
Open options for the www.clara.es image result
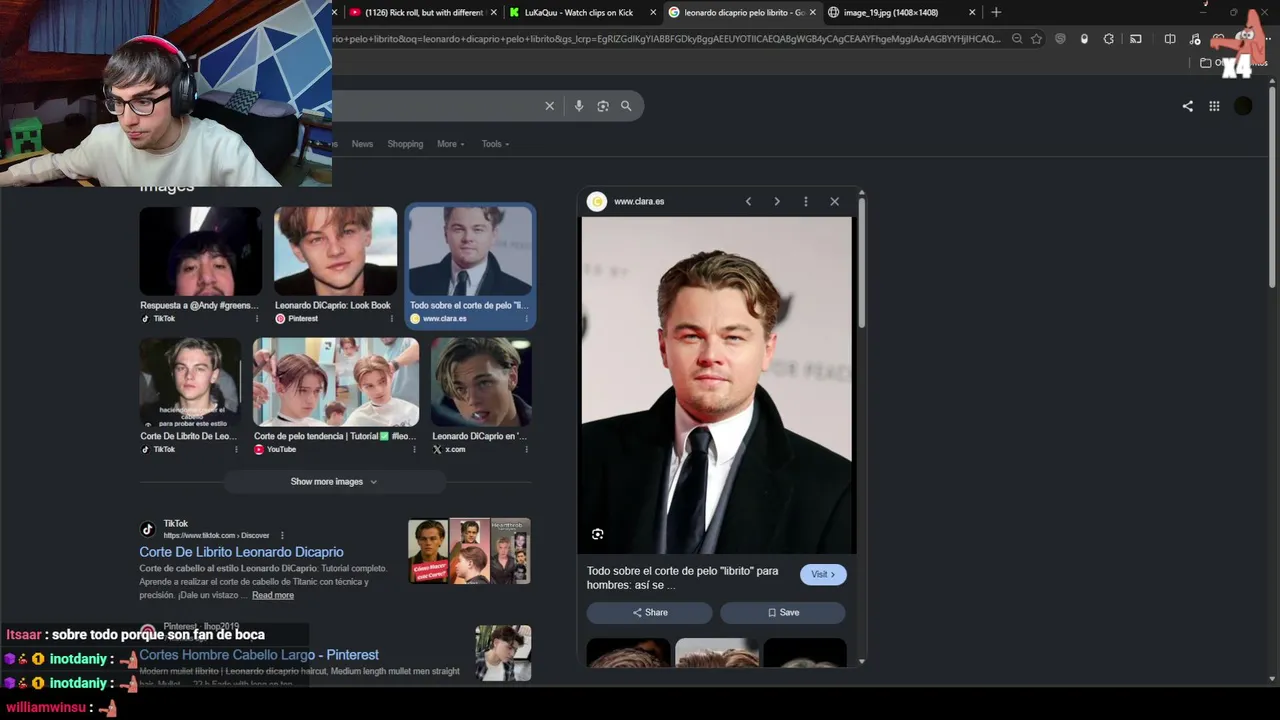(x=527, y=319)
